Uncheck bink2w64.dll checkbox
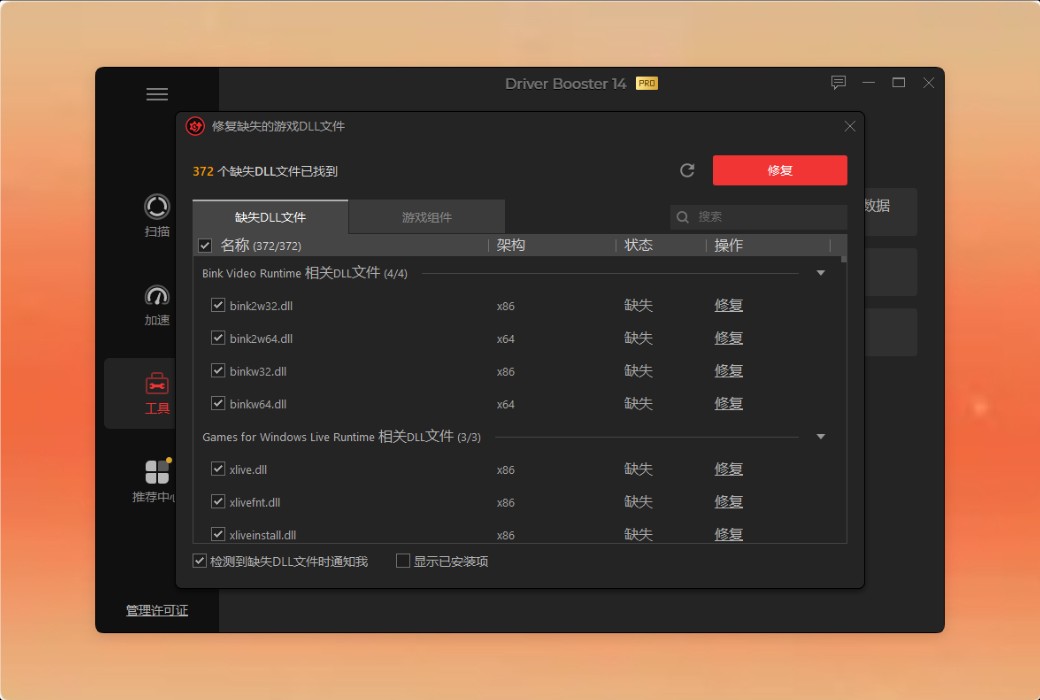 point(218,338)
